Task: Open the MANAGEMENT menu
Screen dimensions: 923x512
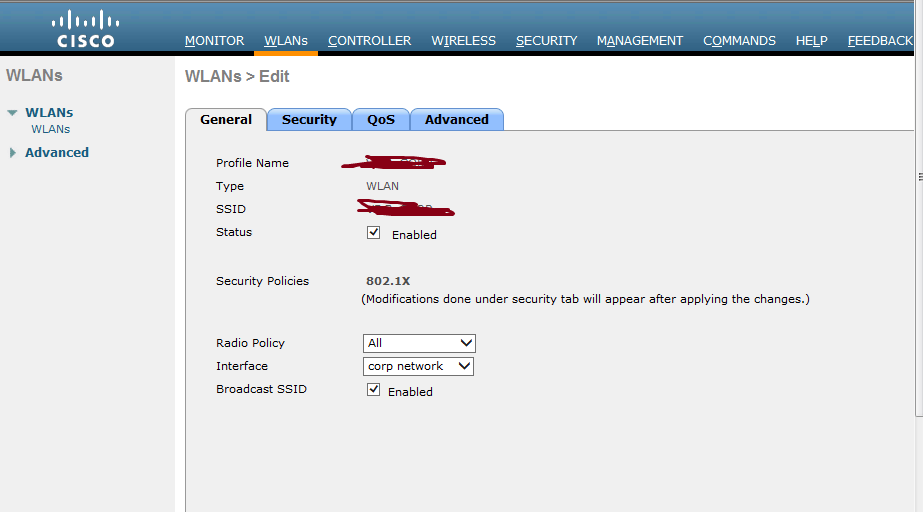Action: (640, 41)
